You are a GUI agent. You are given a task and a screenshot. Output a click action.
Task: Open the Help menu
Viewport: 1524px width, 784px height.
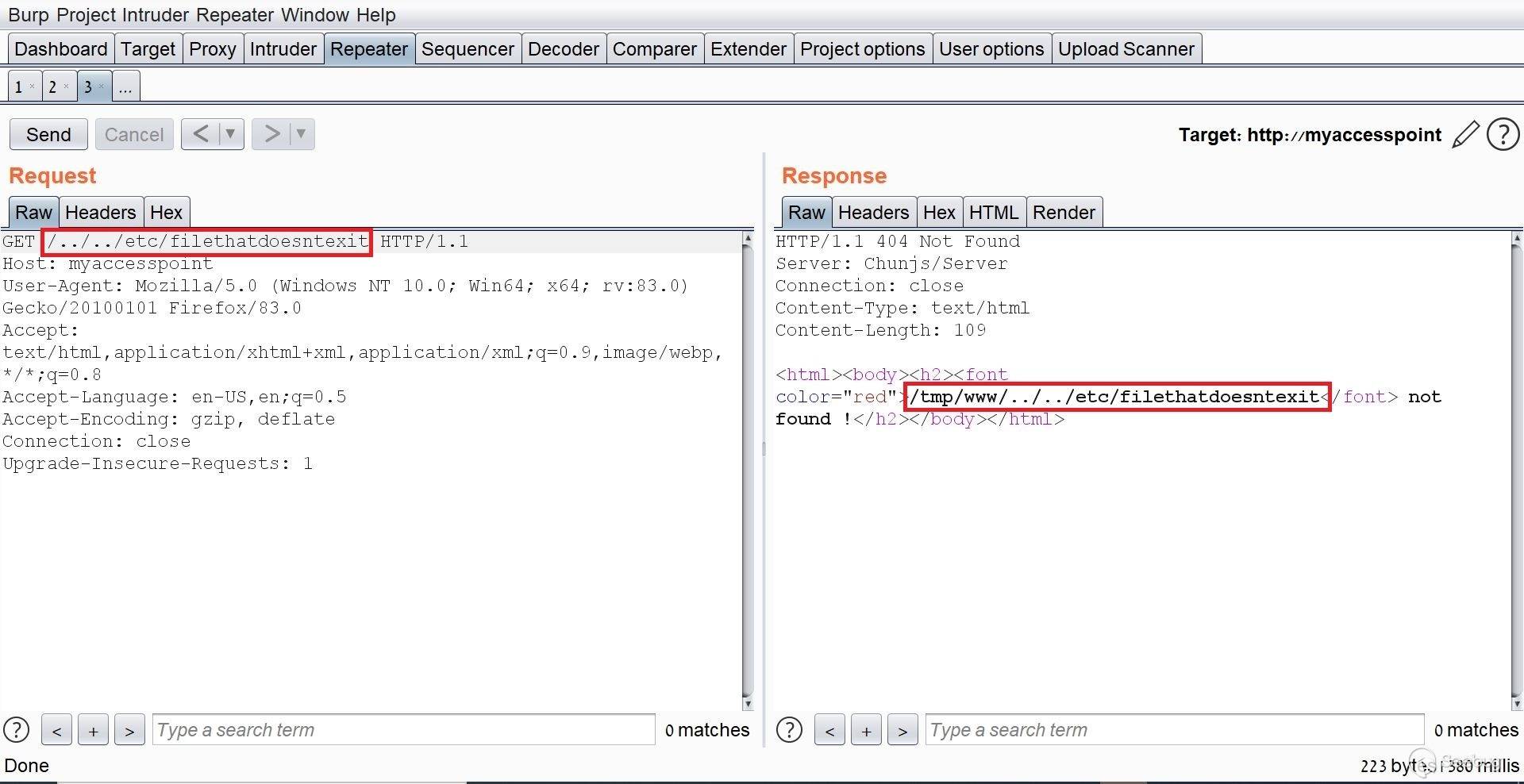point(376,14)
